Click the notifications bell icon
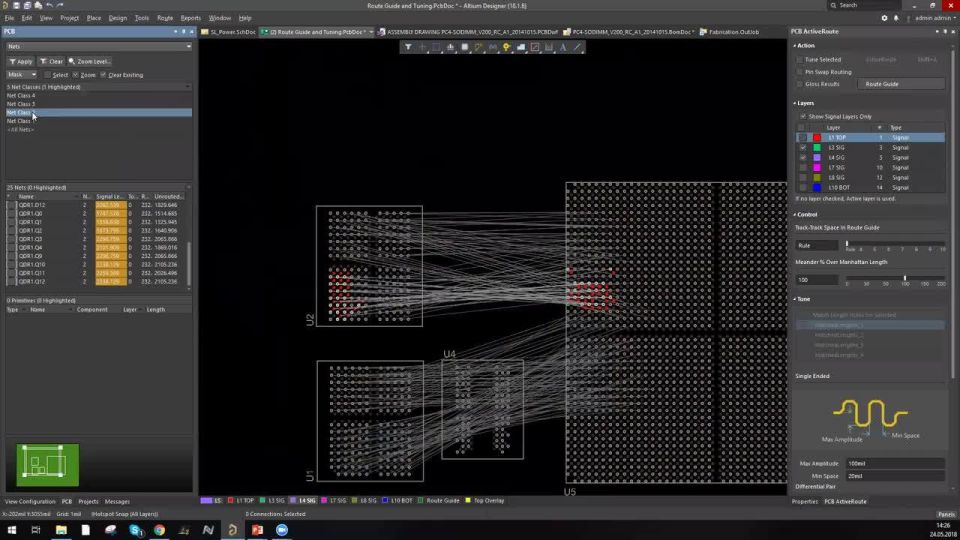Screen dimensions: 960x540 coord(896,18)
